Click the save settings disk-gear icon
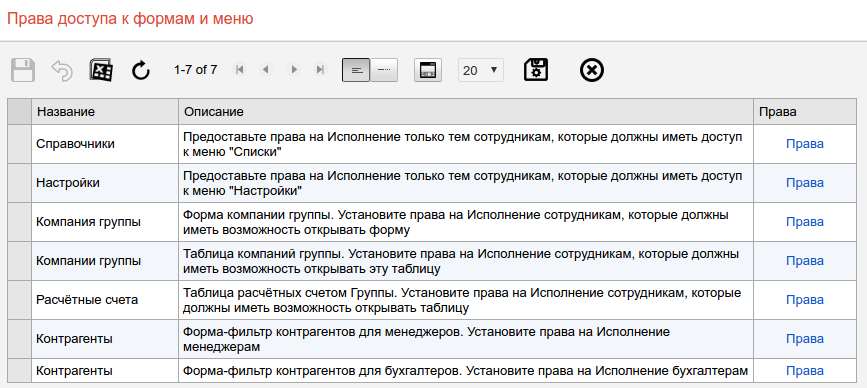Viewport: 867px width, 388px height. point(536,70)
